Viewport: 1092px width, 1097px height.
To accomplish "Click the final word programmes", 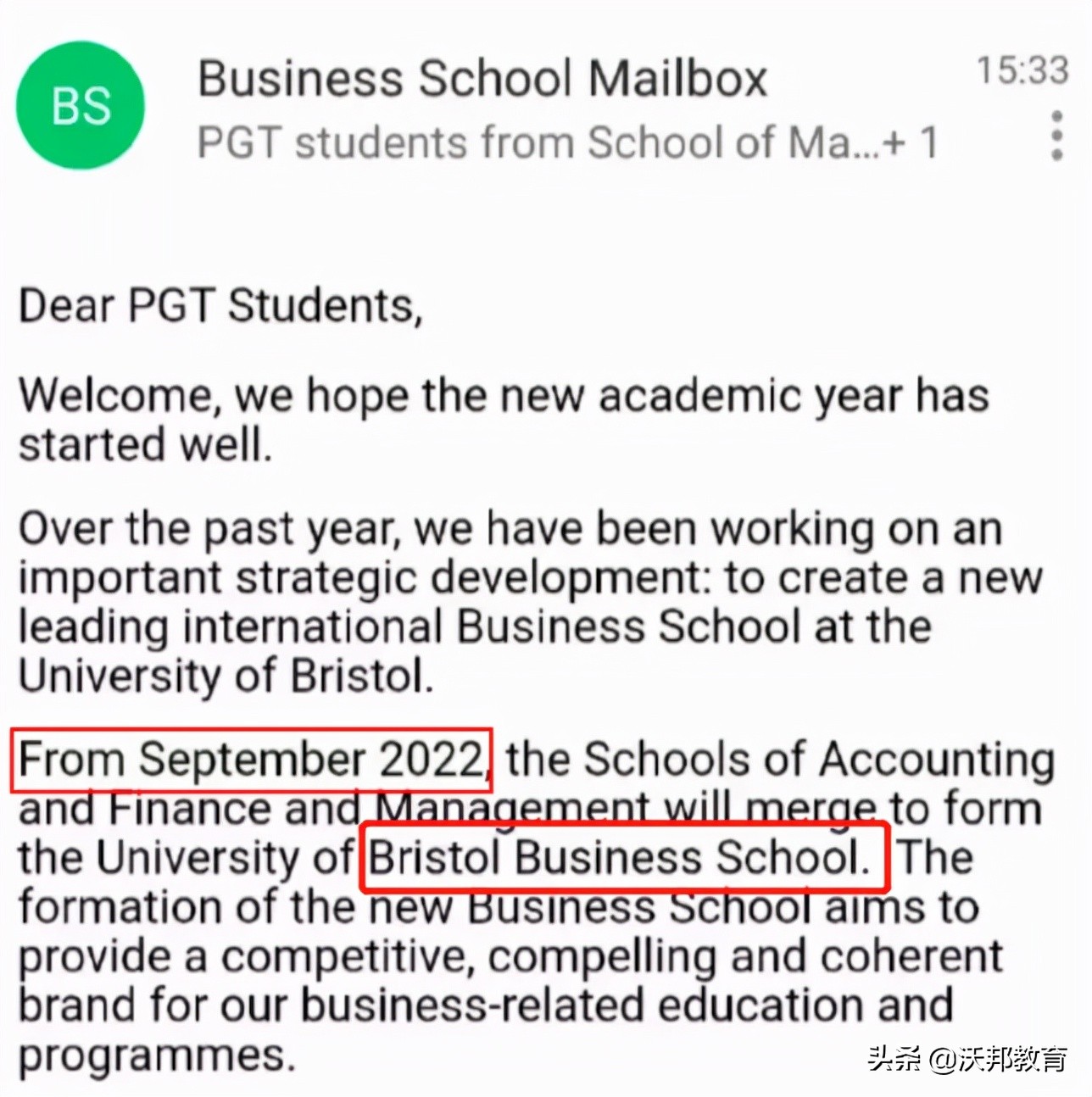I will [157, 1055].
